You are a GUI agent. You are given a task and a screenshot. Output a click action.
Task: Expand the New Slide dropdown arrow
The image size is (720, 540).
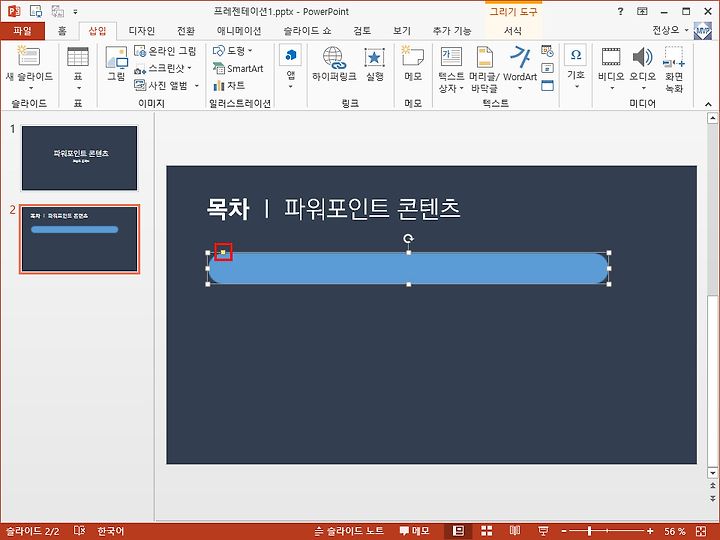pyautogui.click(x=31, y=88)
